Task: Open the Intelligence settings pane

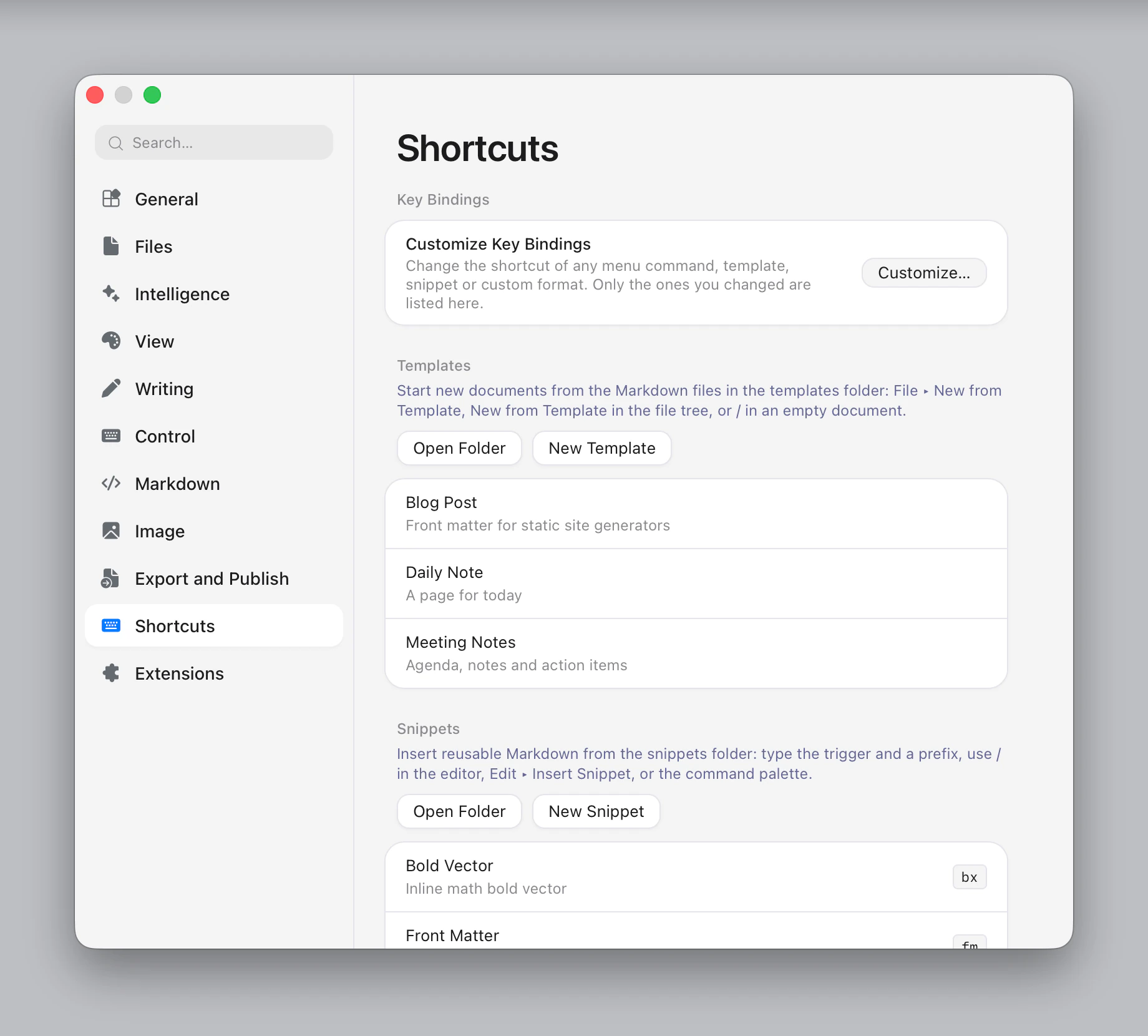Action: tap(214, 293)
